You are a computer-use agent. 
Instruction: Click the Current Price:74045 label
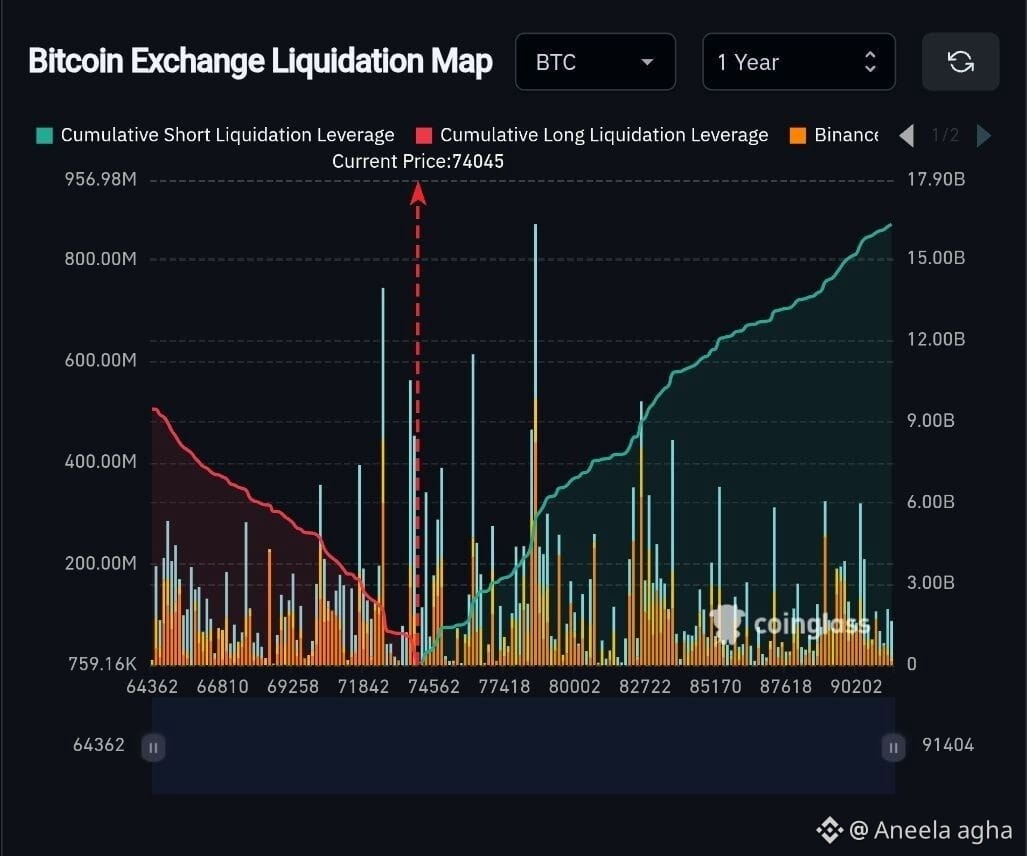[418, 161]
